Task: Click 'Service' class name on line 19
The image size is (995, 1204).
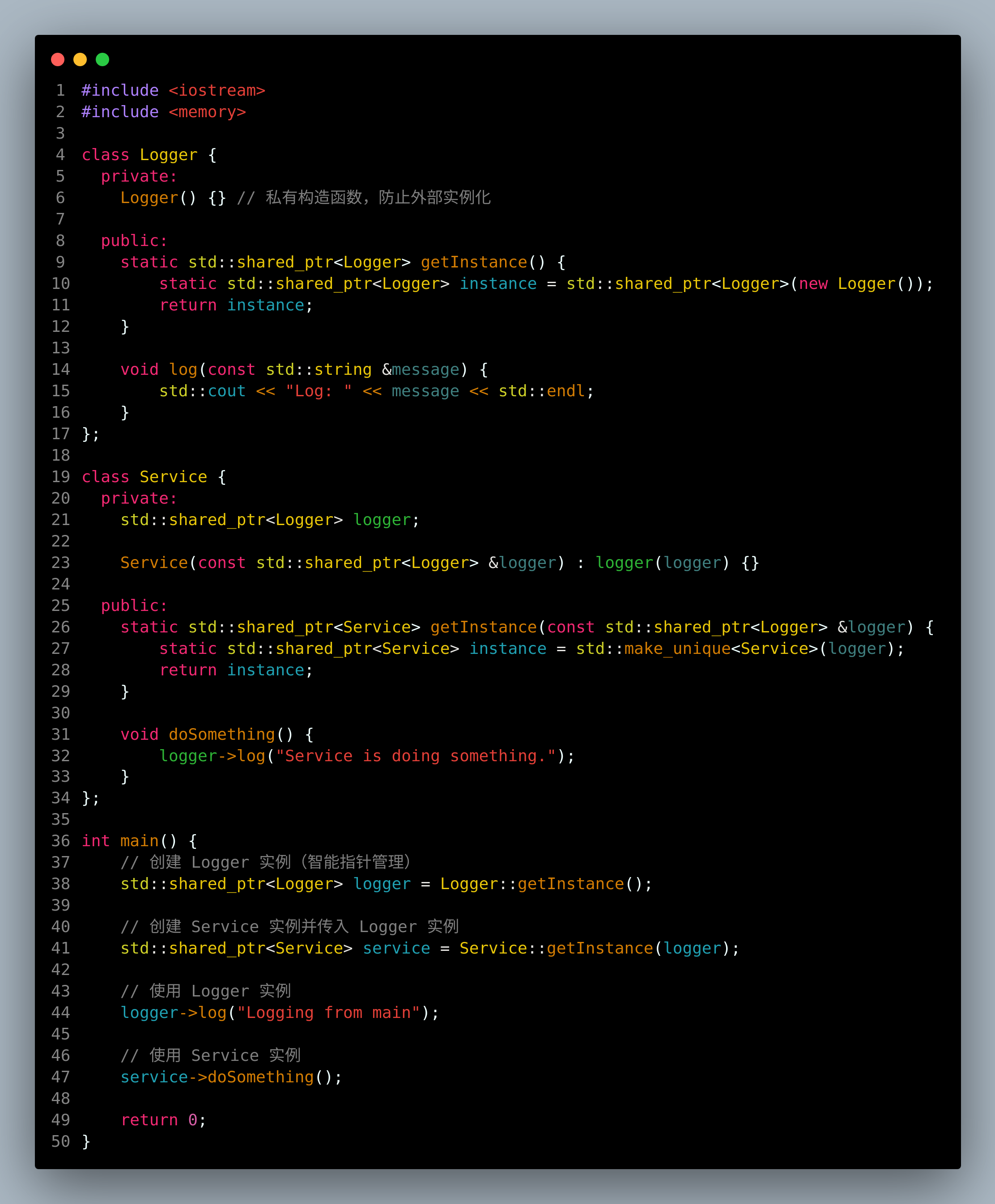Action: point(173,477)
